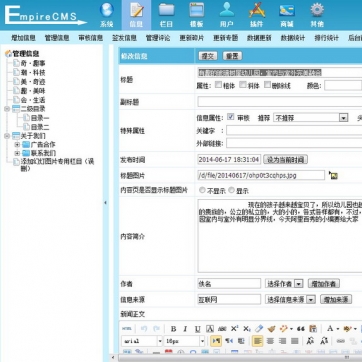The height and width of the screenshot is (362, 362).
Task: Click the 颜色 title color field
Action: [x=343, y=85]
